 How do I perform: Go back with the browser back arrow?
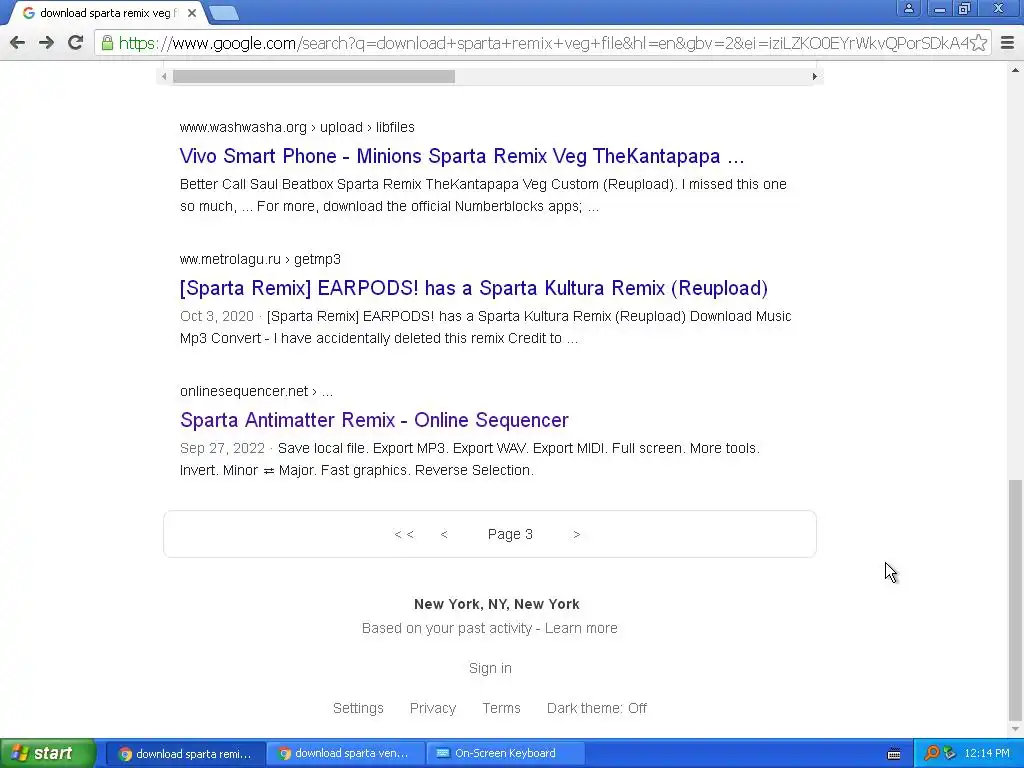(18, 43)
